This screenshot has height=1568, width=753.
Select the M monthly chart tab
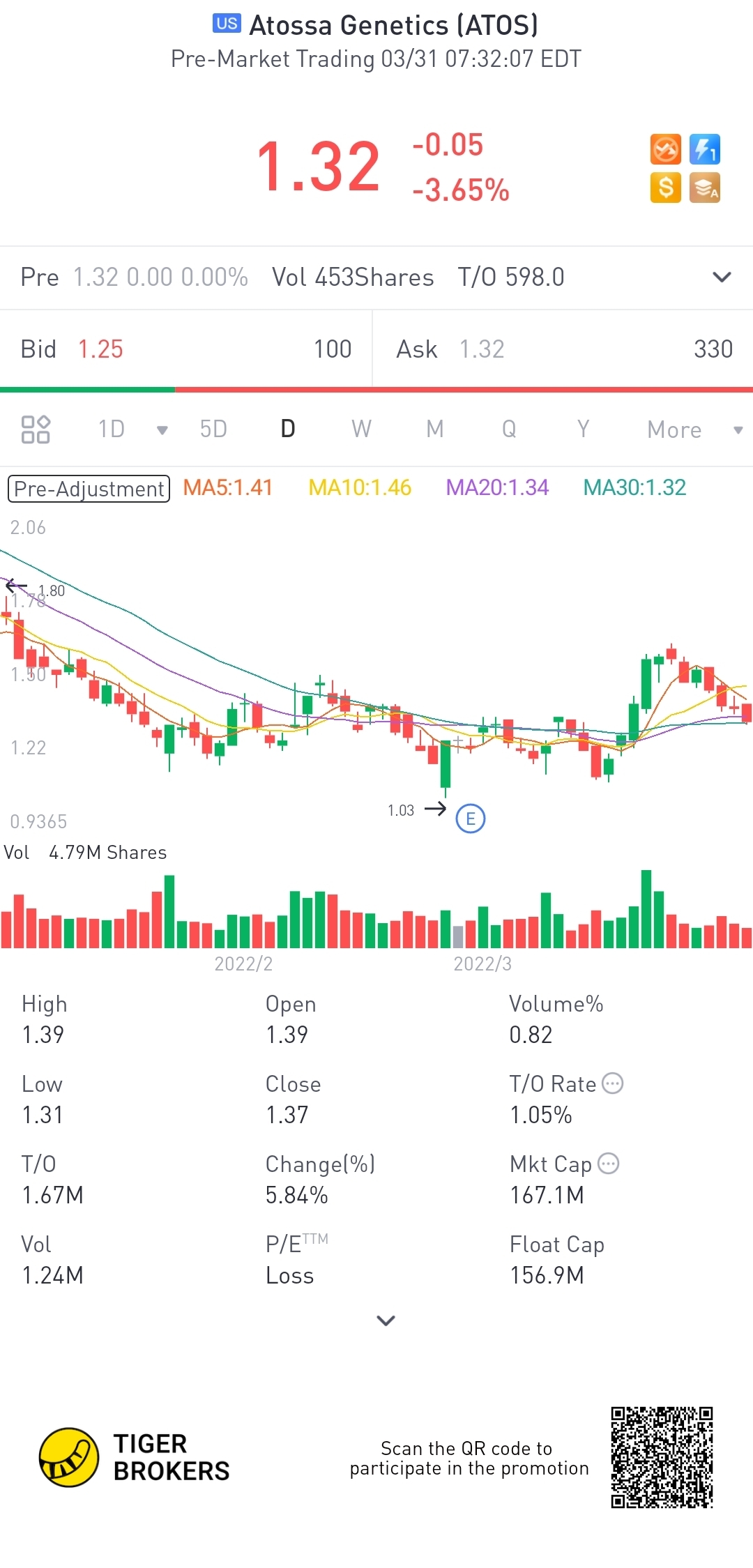pyautogui.click(x=435, y=429)
